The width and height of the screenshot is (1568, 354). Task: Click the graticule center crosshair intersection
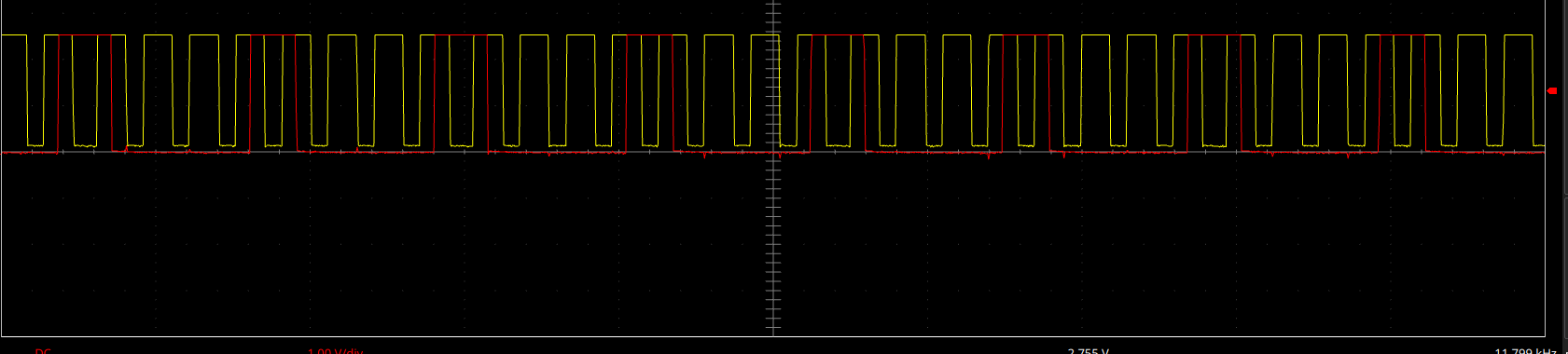tap(773, 152)
